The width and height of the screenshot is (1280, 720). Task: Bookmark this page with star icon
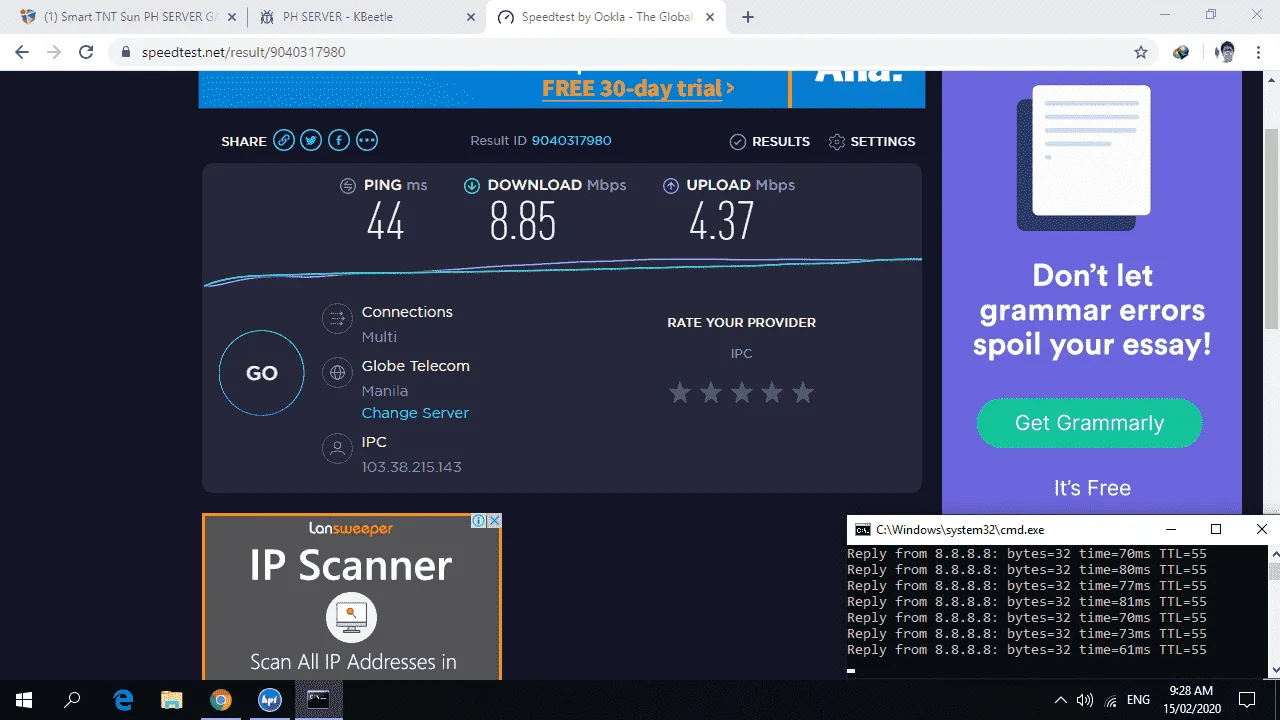pos(1141,52)
